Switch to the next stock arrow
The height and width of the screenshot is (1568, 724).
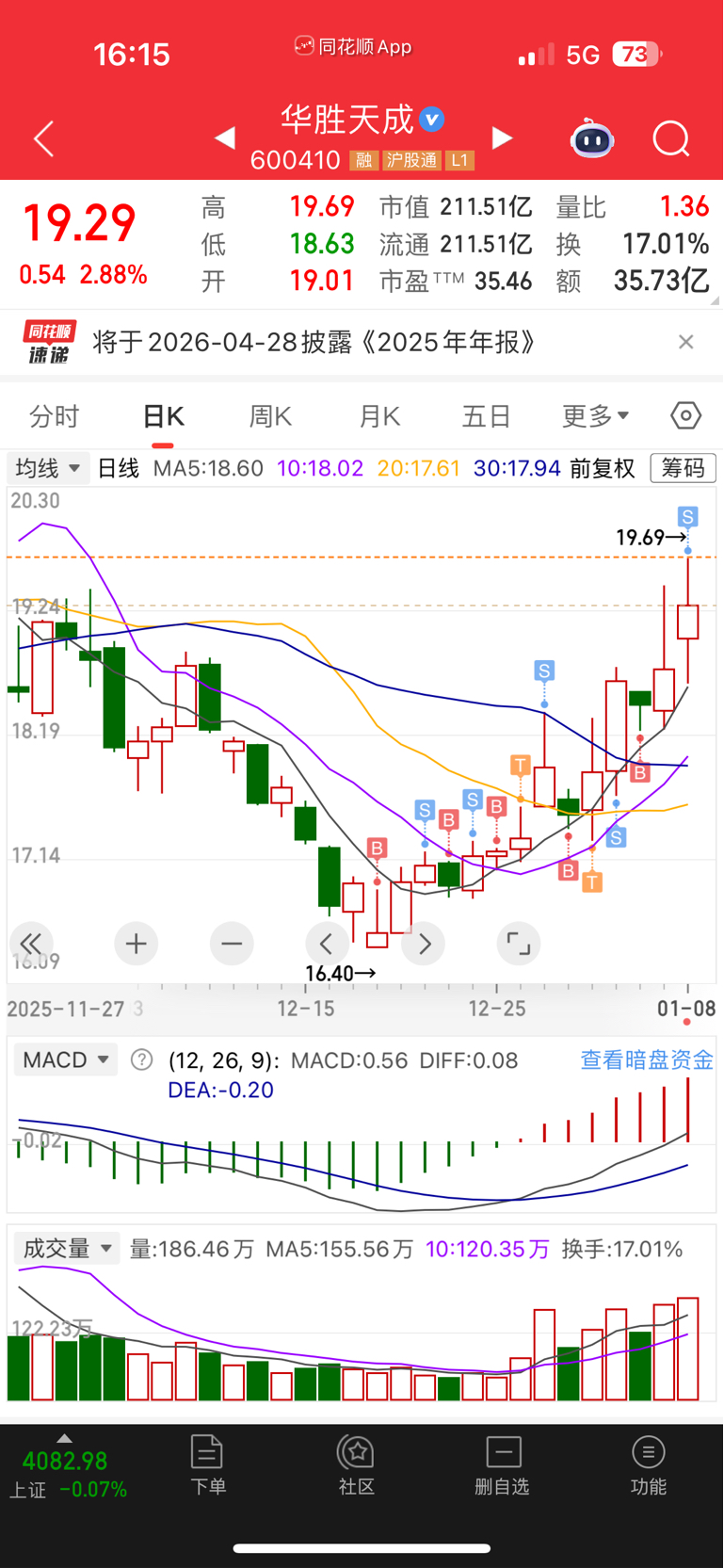pyautogui.click(x=503, y=138)
